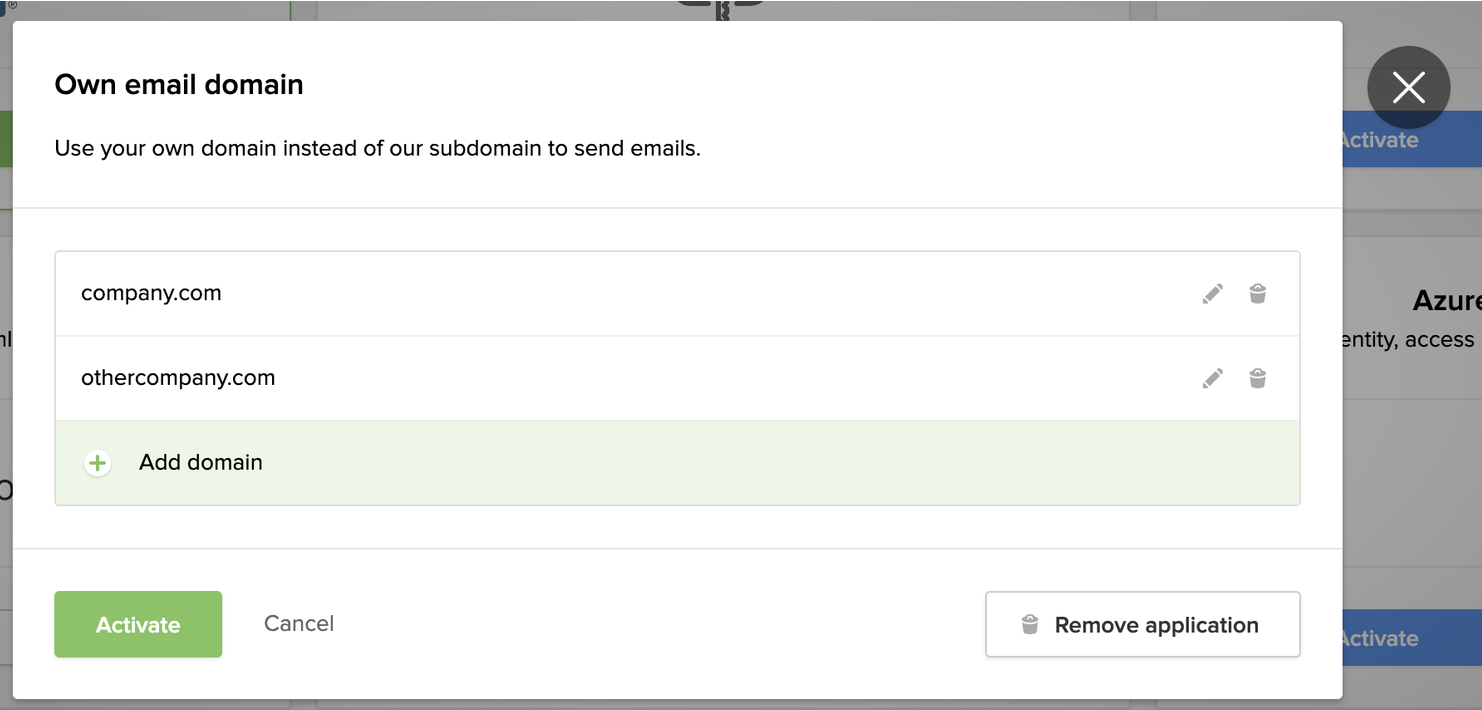1482x710 pixels.
Task: Edit the othercompany.com domain entry
Action: tap(1212, 378)
